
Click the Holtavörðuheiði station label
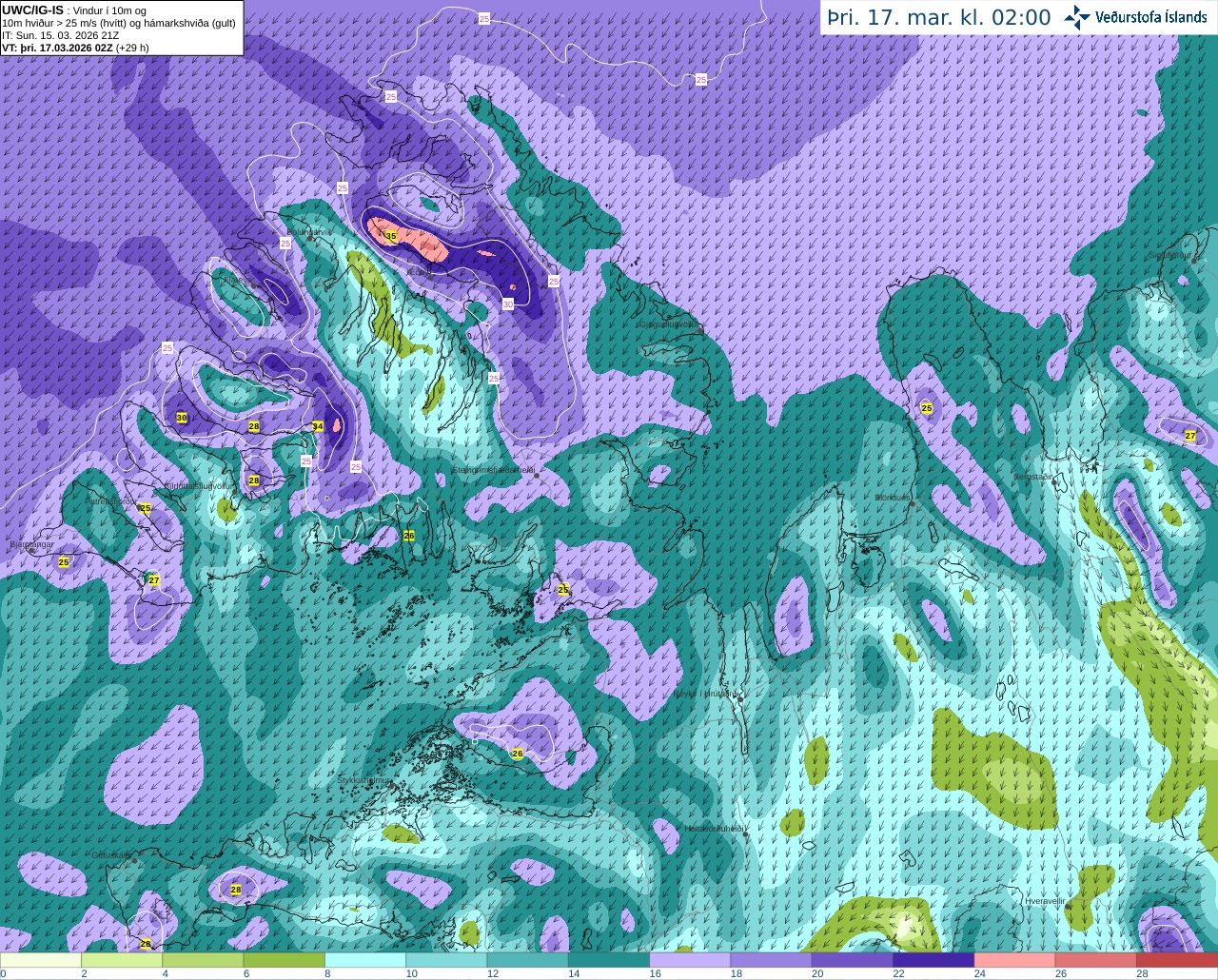point(715,829)
